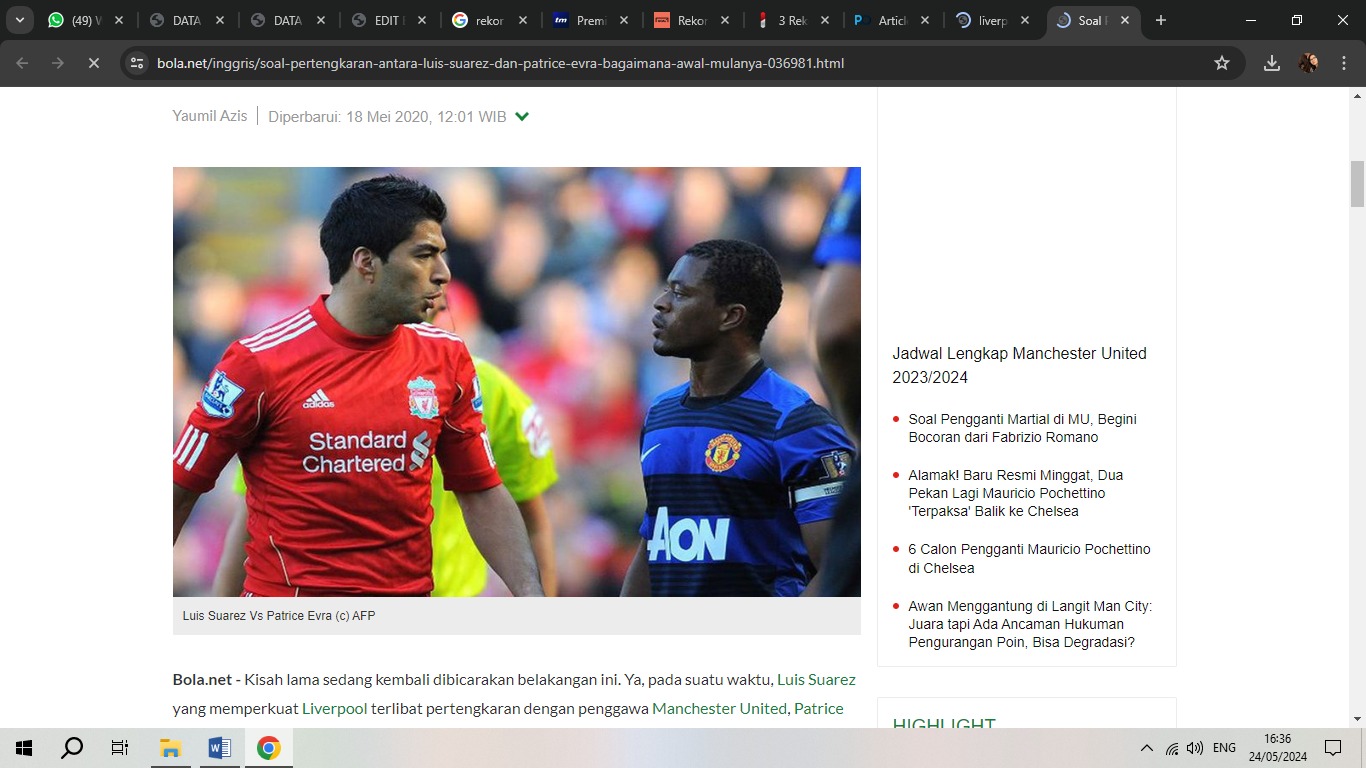
Task: Click the update date 18 Mei 2020
Action: pos(388,117)
